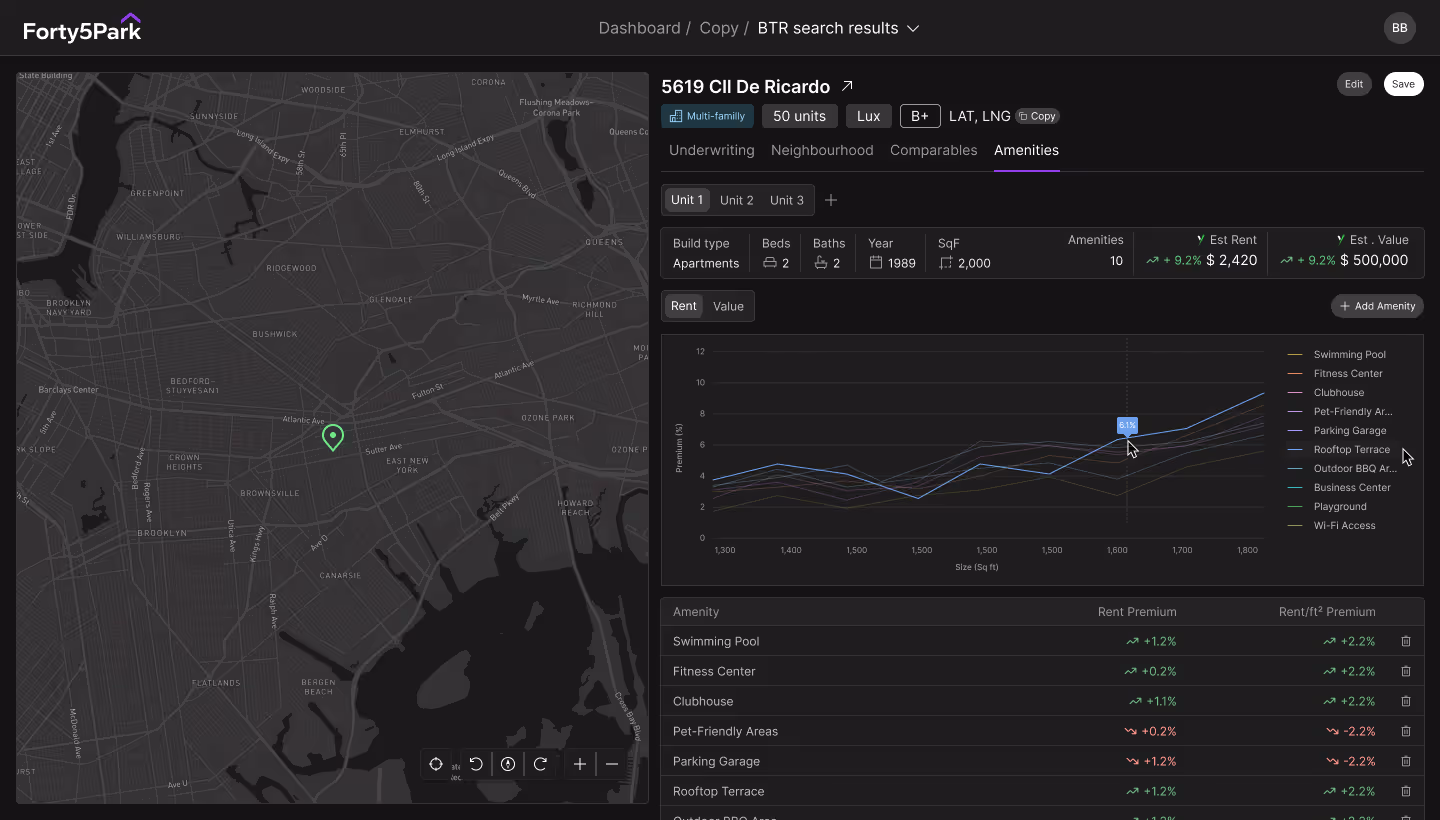1440x820 pixels.
Task: Save the property changes
Action: [x=1403, y=84]
